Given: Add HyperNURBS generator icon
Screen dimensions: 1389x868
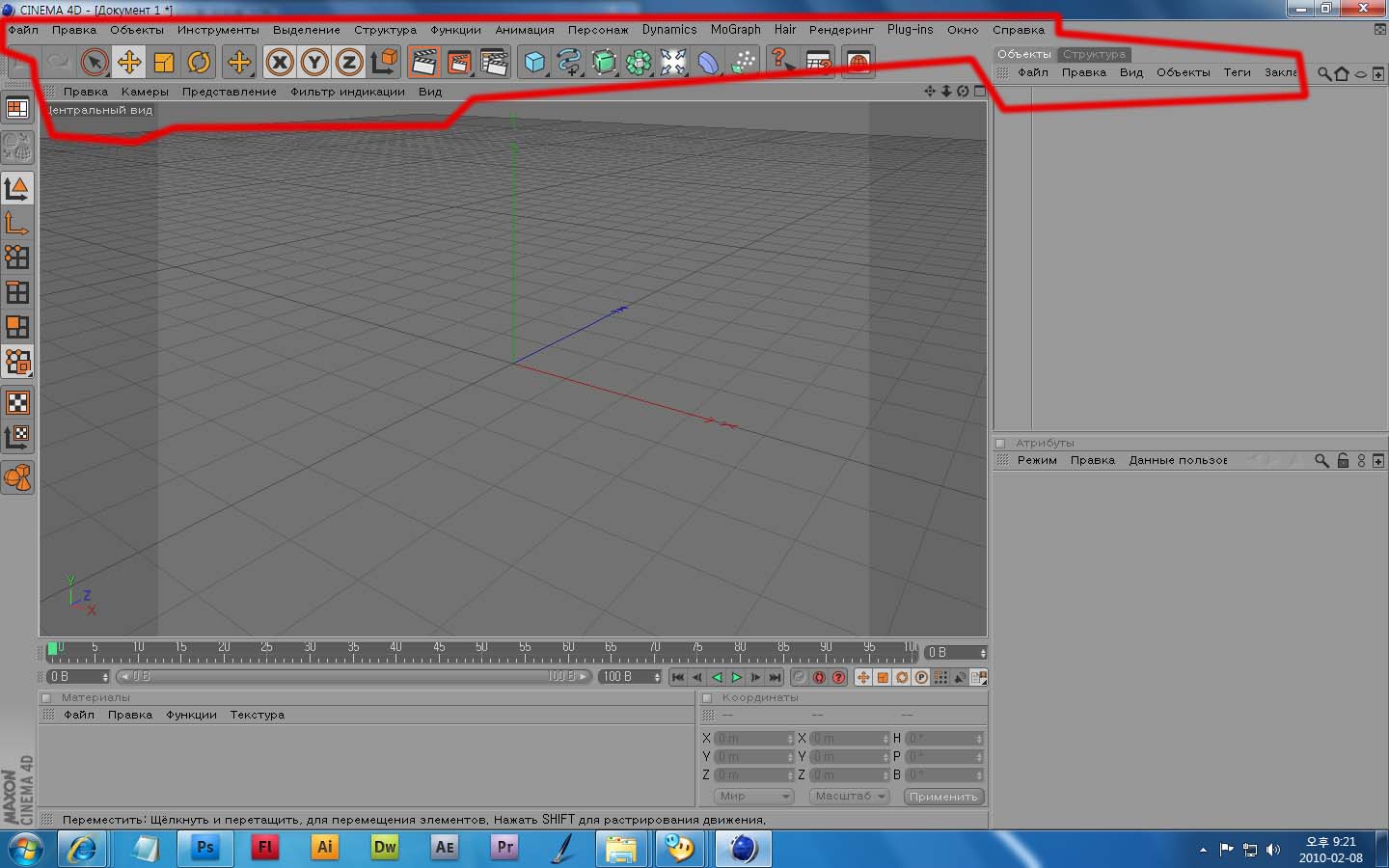Looking at the screenshot, I should pos(604,63).
